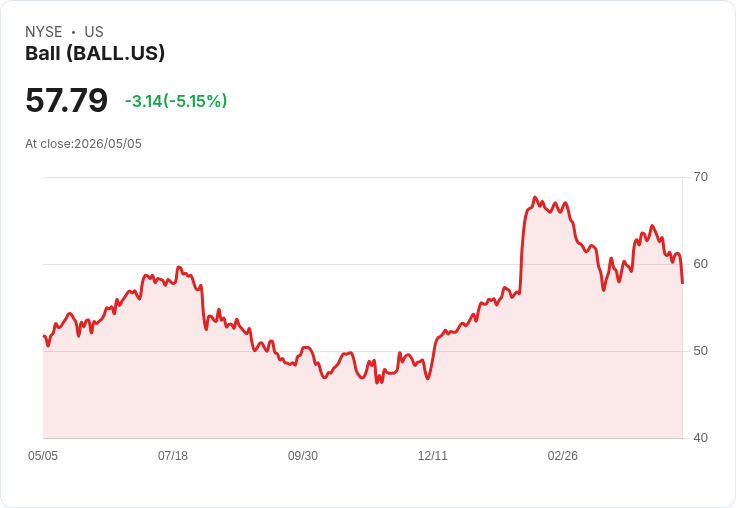Viewport: 736px width, 508px height.
Task: Click the dot separator between NYSE and US
Action: point(73,32)
